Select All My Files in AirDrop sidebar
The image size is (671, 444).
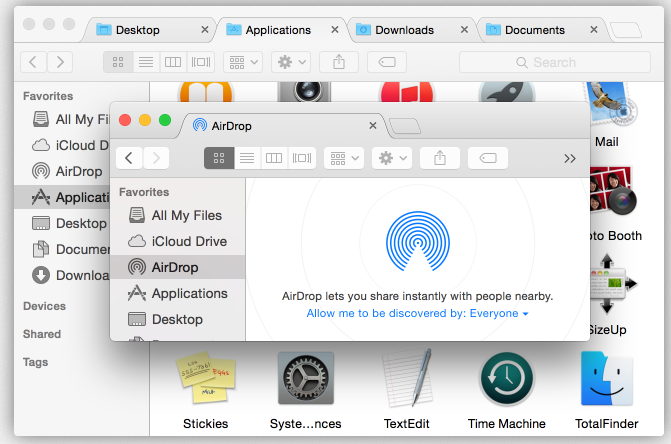178,215
